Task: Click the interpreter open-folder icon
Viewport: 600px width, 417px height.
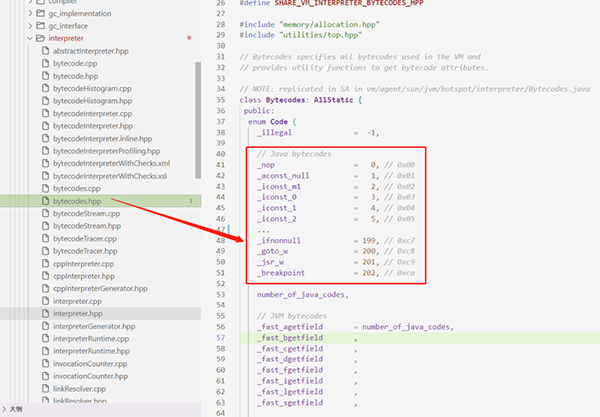Action: click(x=40, y=38)
